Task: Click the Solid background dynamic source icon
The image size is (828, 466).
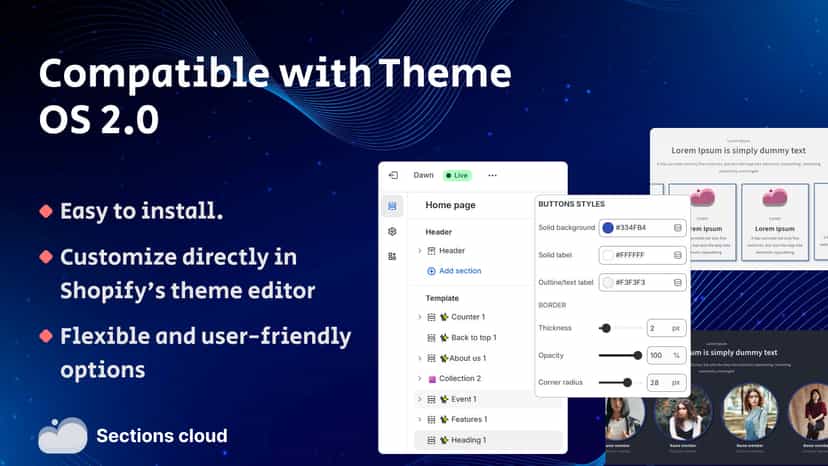Action: click(x=678, y=228)
